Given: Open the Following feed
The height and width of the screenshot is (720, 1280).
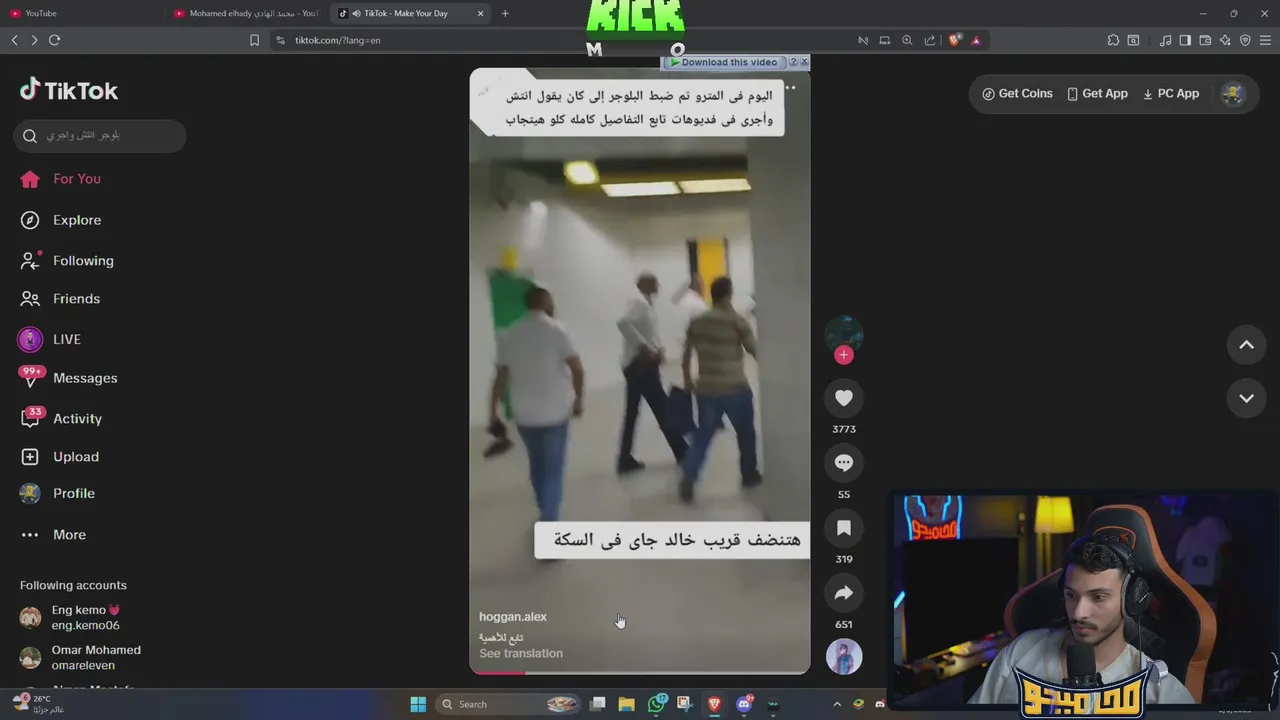Looking at the screenshot, I should coord(66,261).
